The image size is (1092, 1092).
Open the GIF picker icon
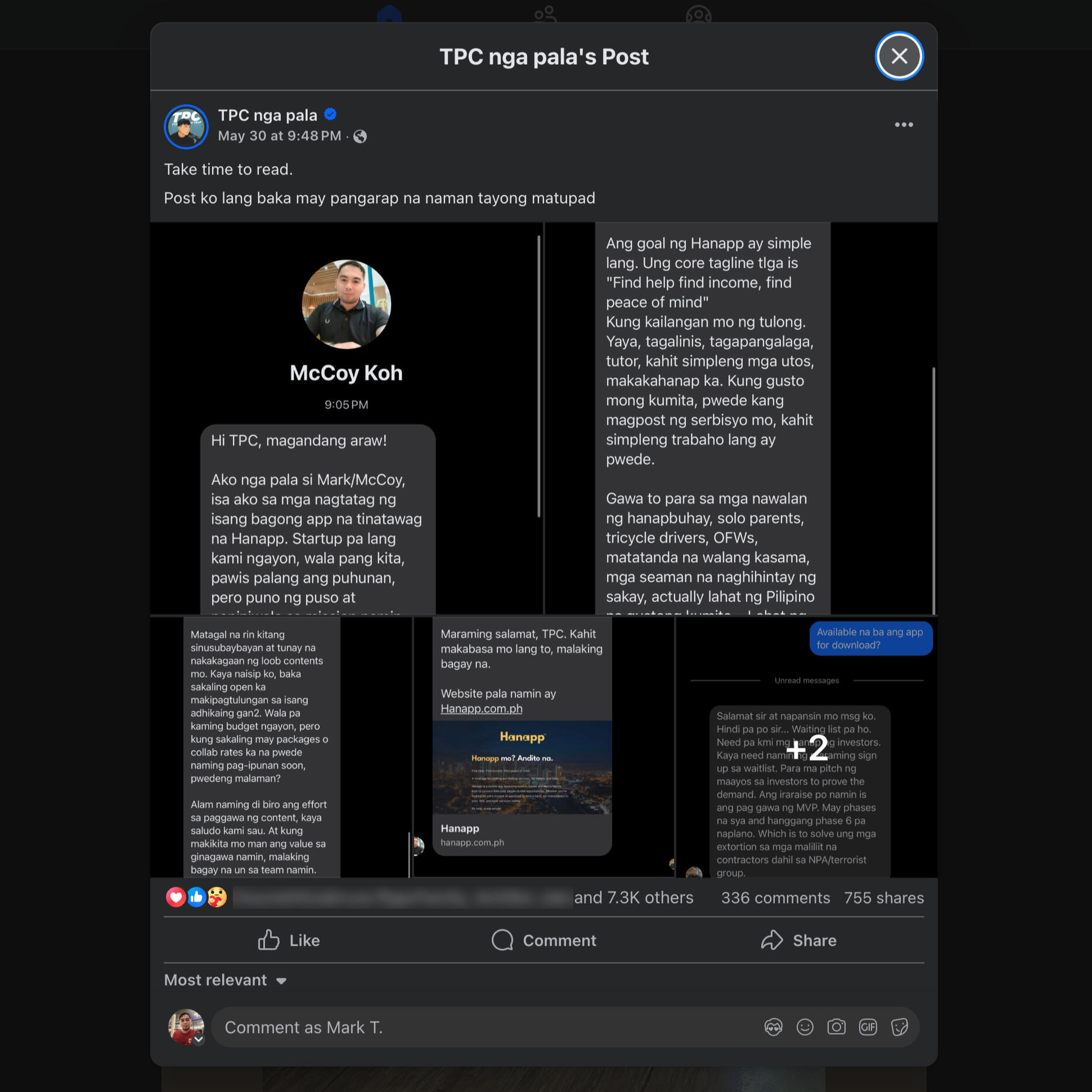(868, 1027)
